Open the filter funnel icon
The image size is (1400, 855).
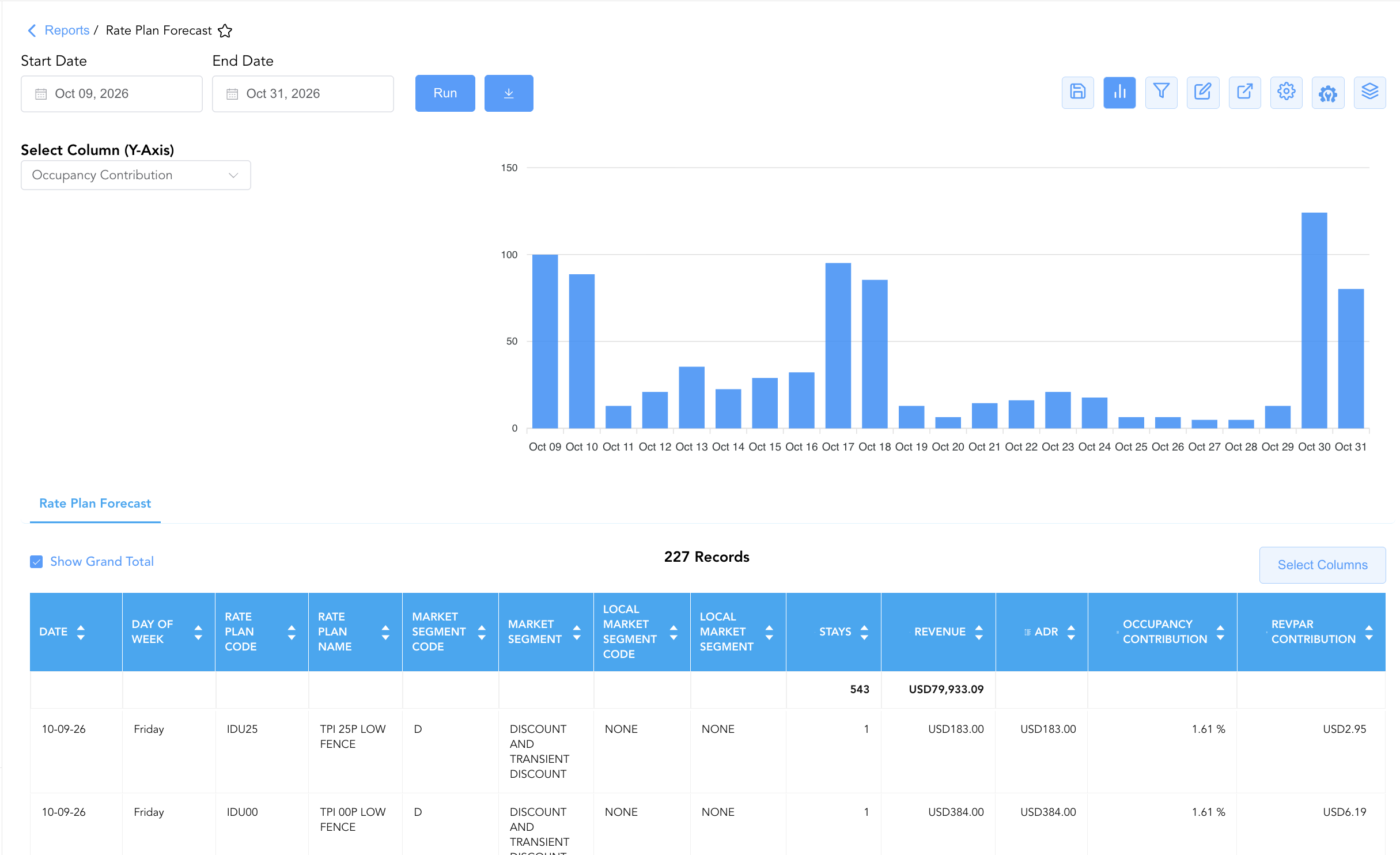tap(1161, 92)
